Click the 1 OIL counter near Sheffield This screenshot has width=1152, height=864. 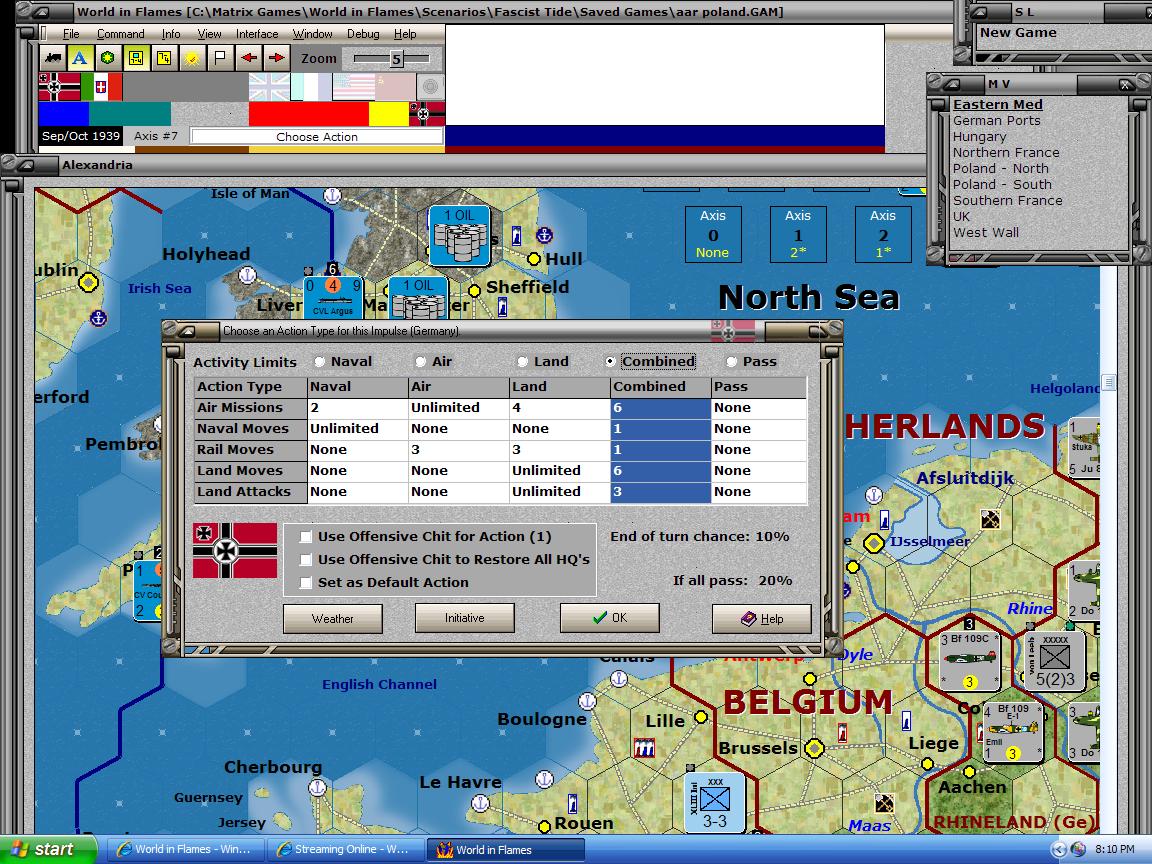click(x=418, y=298)
